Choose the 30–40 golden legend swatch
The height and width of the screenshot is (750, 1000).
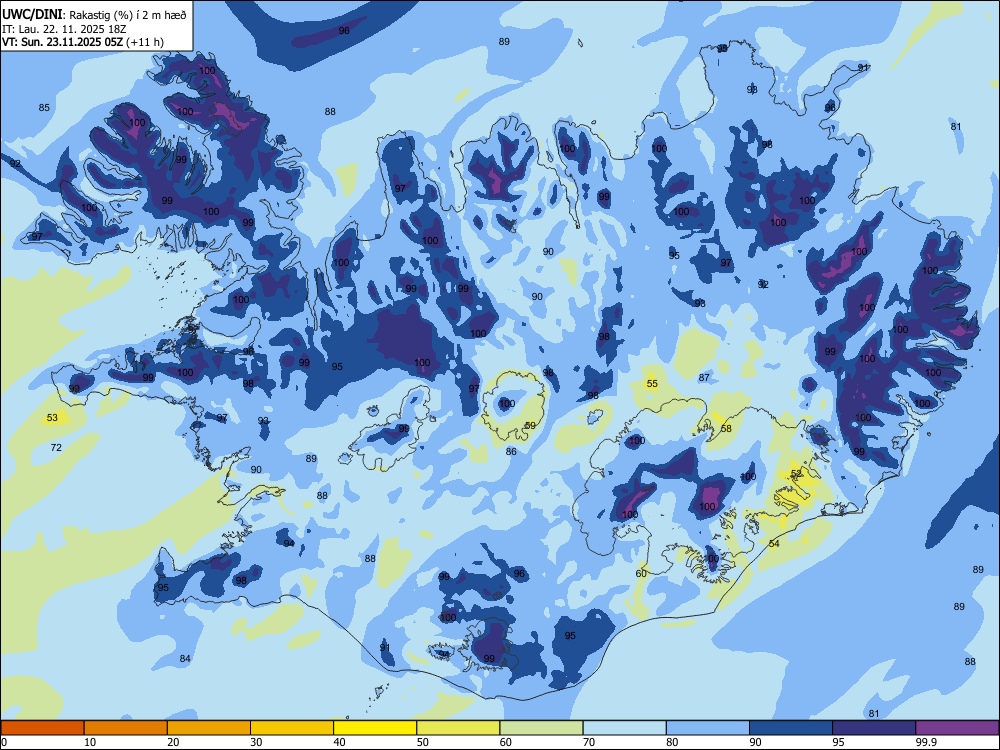[x=292, y=728]
